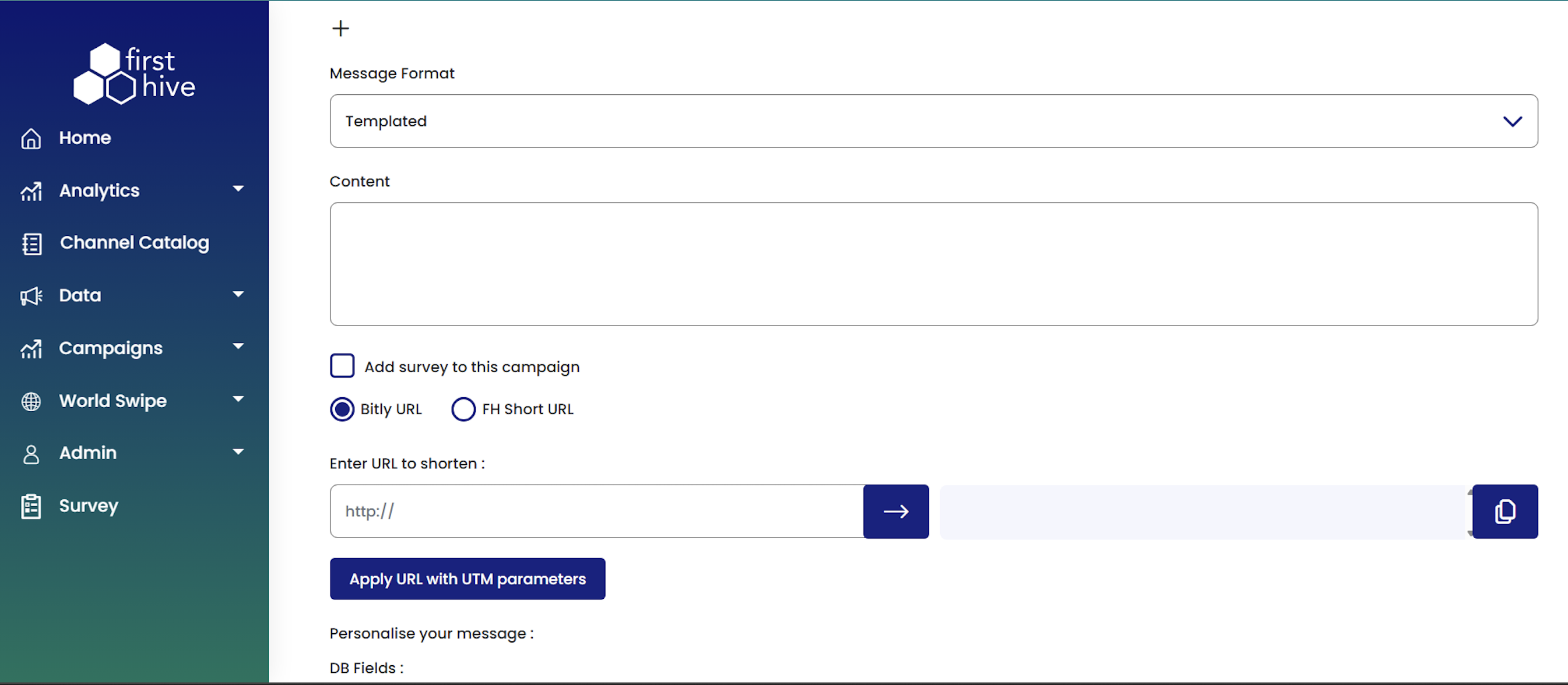Go to Home in the sidebar
The width and height of the screenshot is (1568, 685).
tap(85, 138)
